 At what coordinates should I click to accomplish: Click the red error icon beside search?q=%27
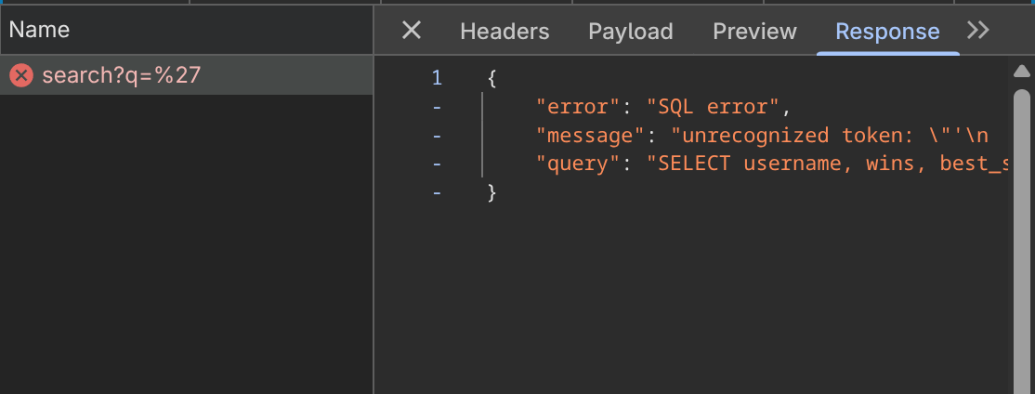click(x=21, y=75)
